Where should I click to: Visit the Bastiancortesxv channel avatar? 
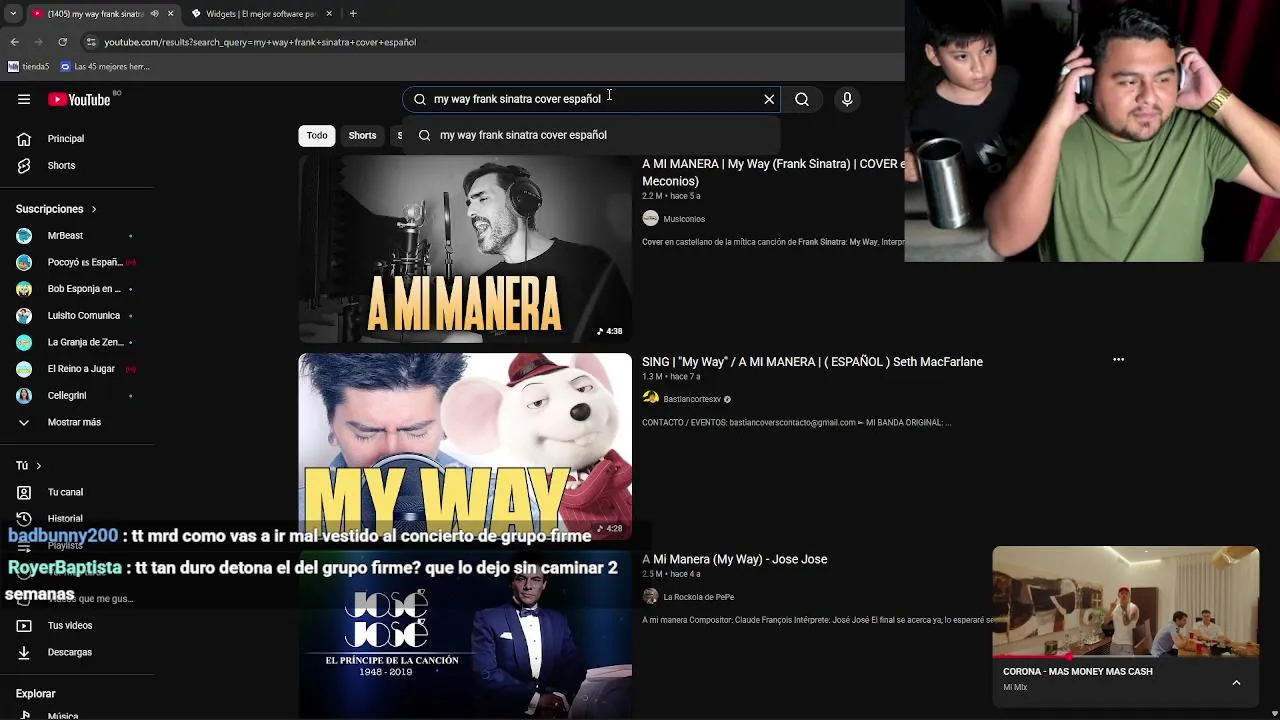click(x=651, y=398)
